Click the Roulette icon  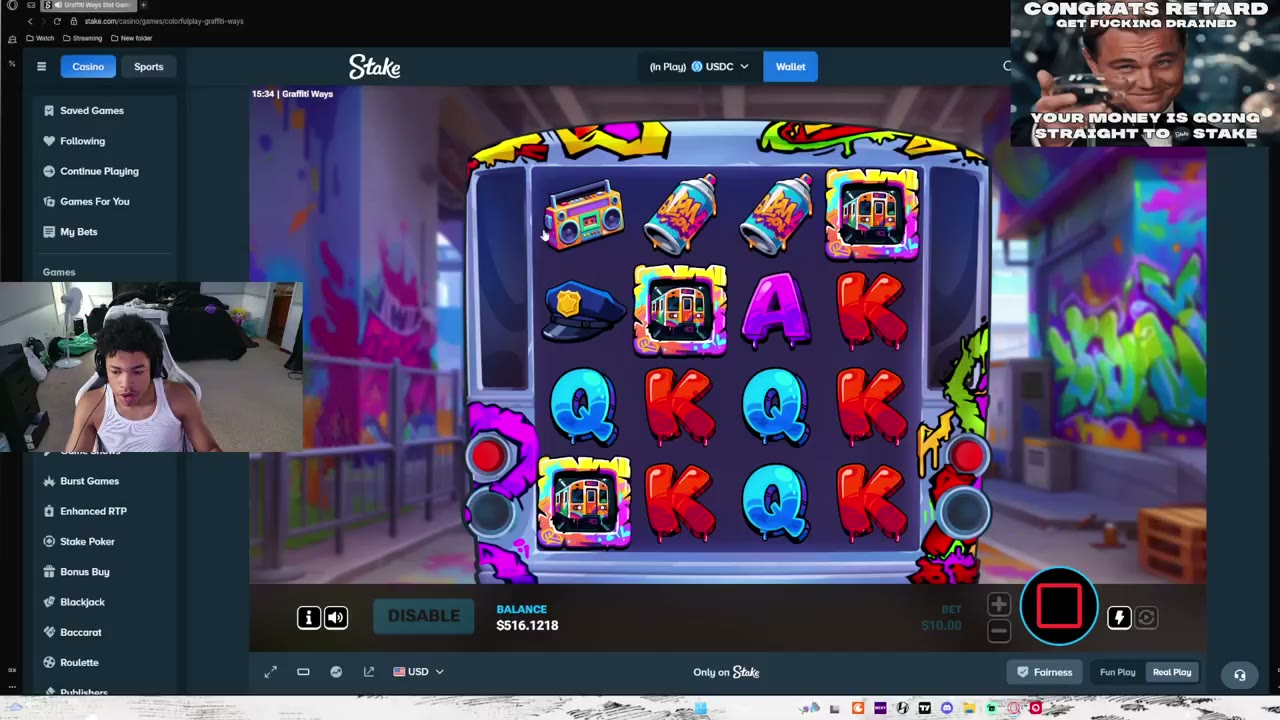coord(49,662)
